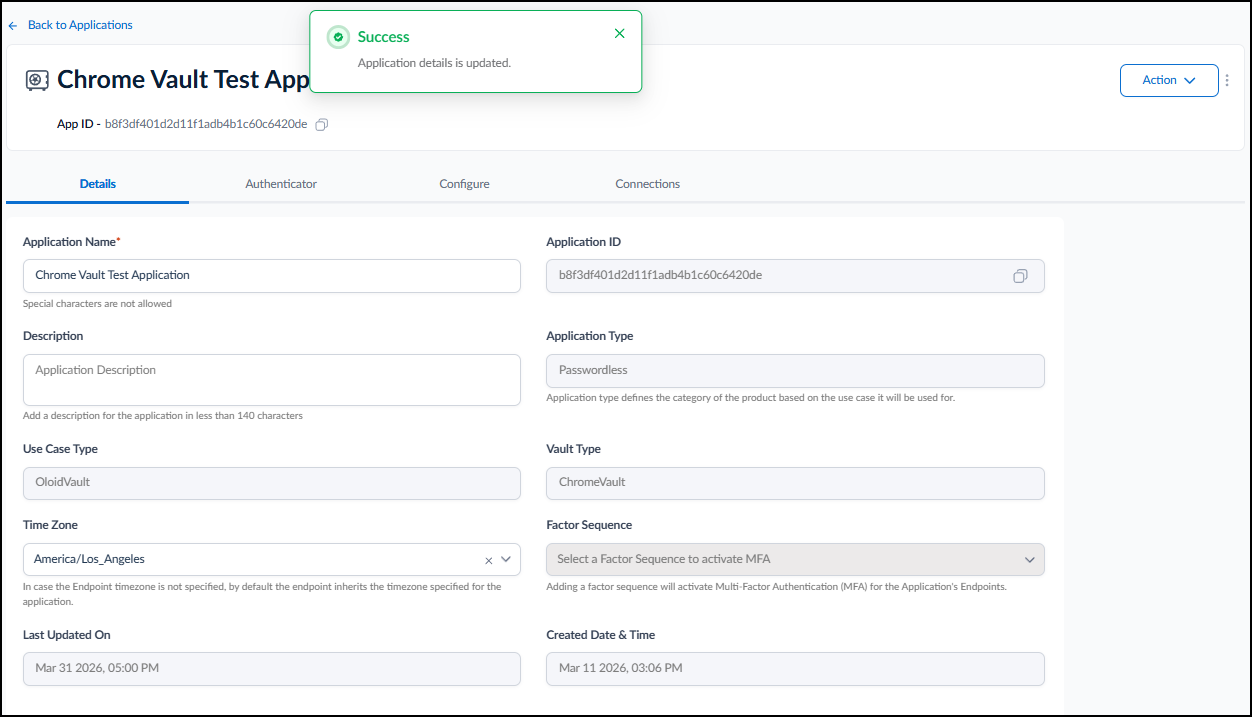Click the header App ID hash text
Image resolution: width=1252 pixels, height=717 pixels.
[206, 125]
